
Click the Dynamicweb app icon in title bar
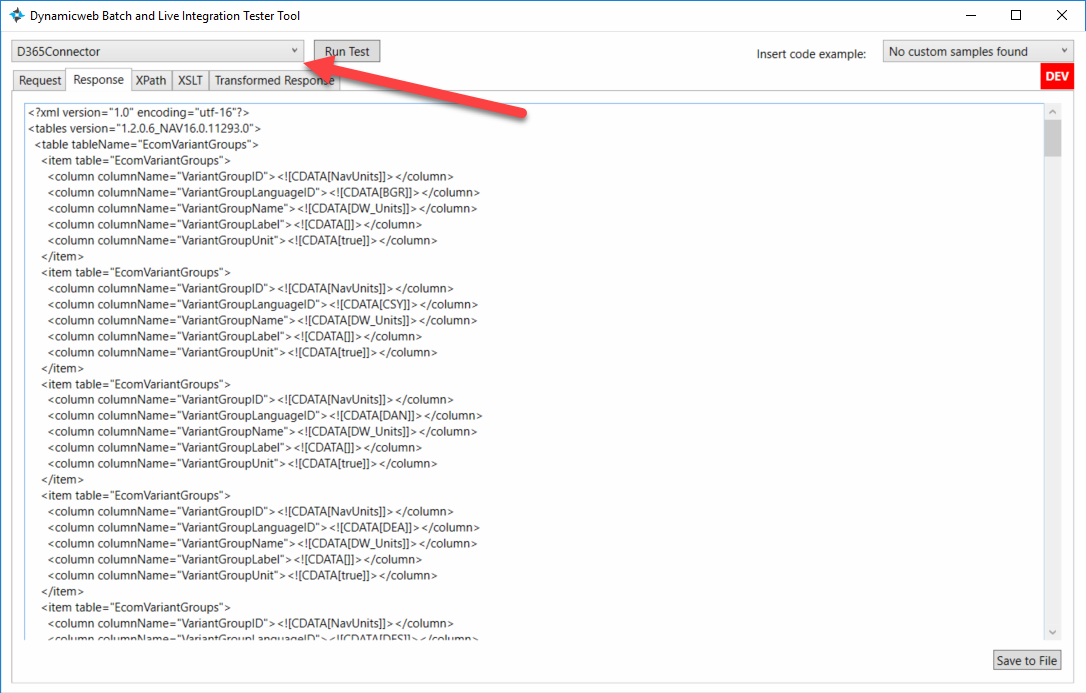pyautogui.click(x=17, y=16)
